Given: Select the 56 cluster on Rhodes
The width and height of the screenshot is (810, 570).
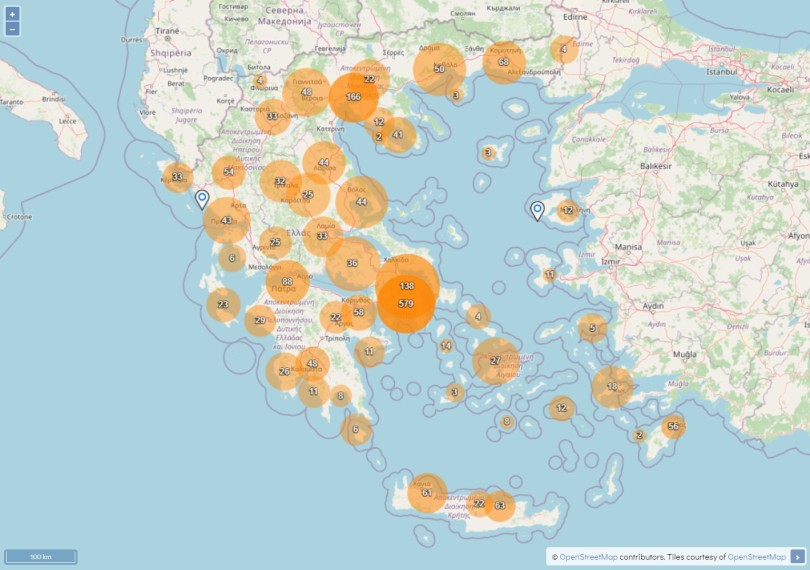Looking at the screenshot, I should 673,426.
